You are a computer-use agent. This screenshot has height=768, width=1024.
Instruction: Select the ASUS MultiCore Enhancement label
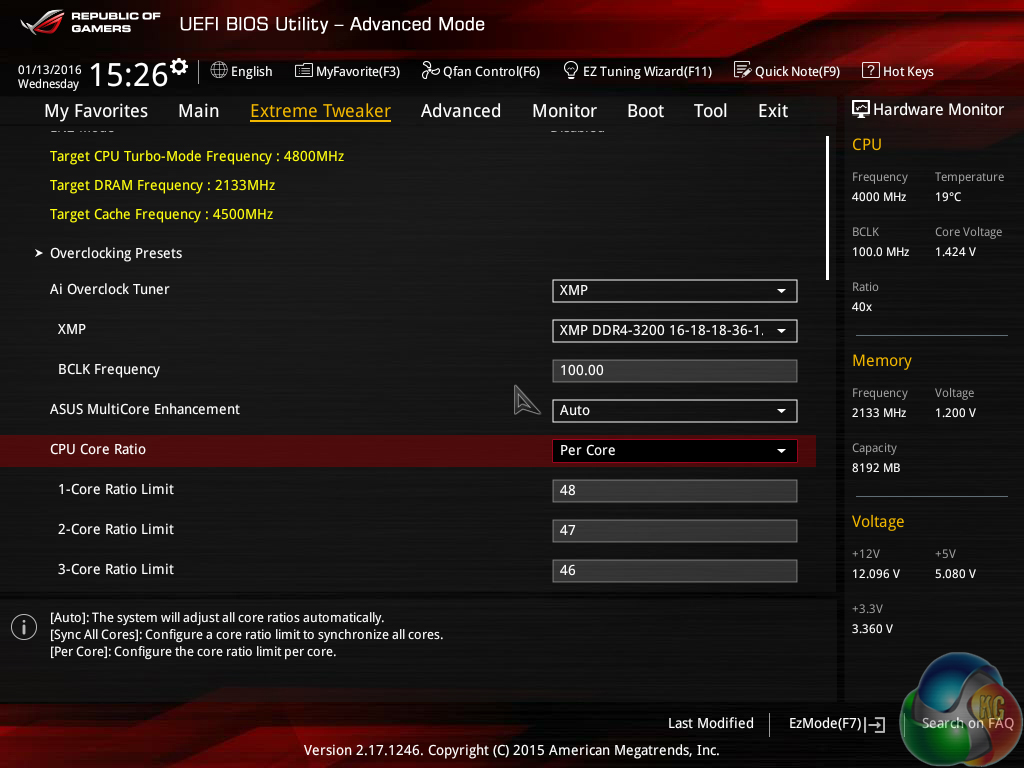145,409
